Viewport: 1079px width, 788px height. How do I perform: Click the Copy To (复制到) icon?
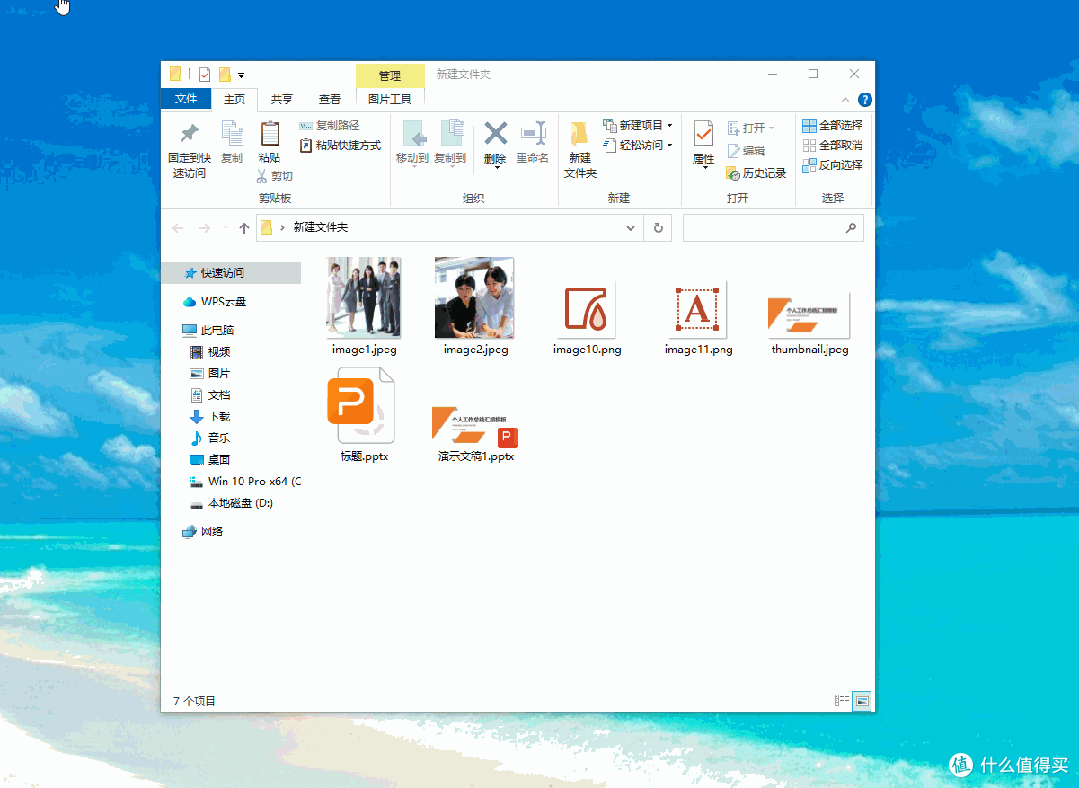451,134
